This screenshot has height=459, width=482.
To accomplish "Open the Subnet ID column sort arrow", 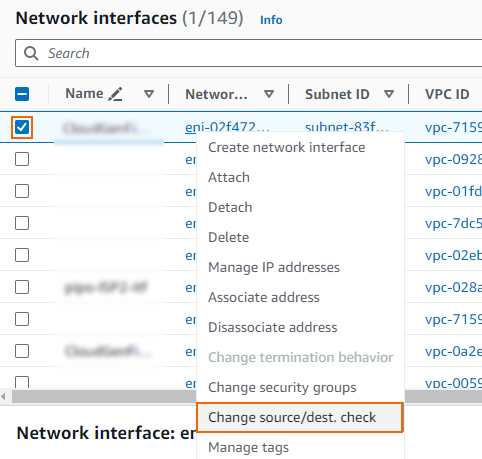I will (x=389, y=94).
